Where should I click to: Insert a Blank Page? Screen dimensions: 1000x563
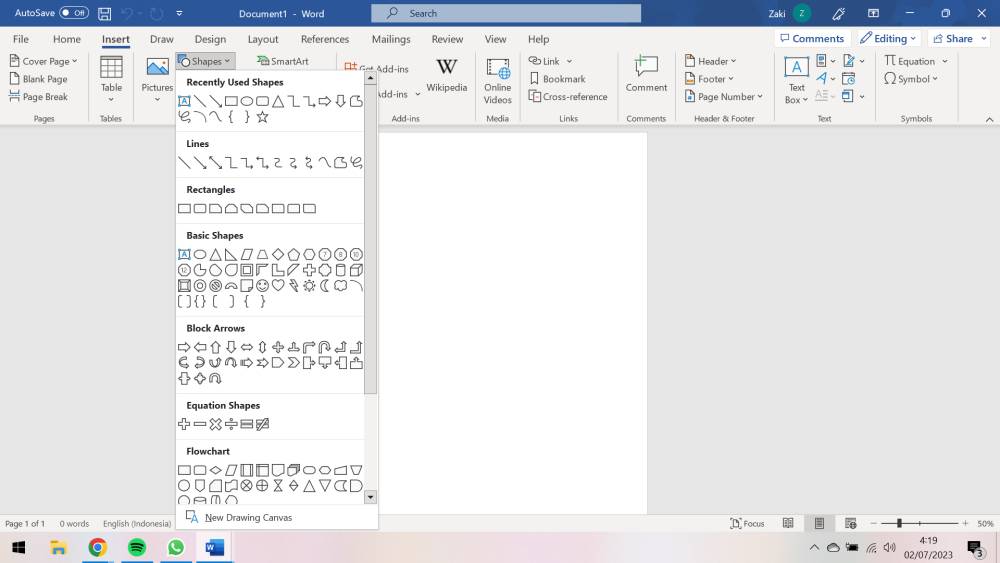click(x=38, y=79)
